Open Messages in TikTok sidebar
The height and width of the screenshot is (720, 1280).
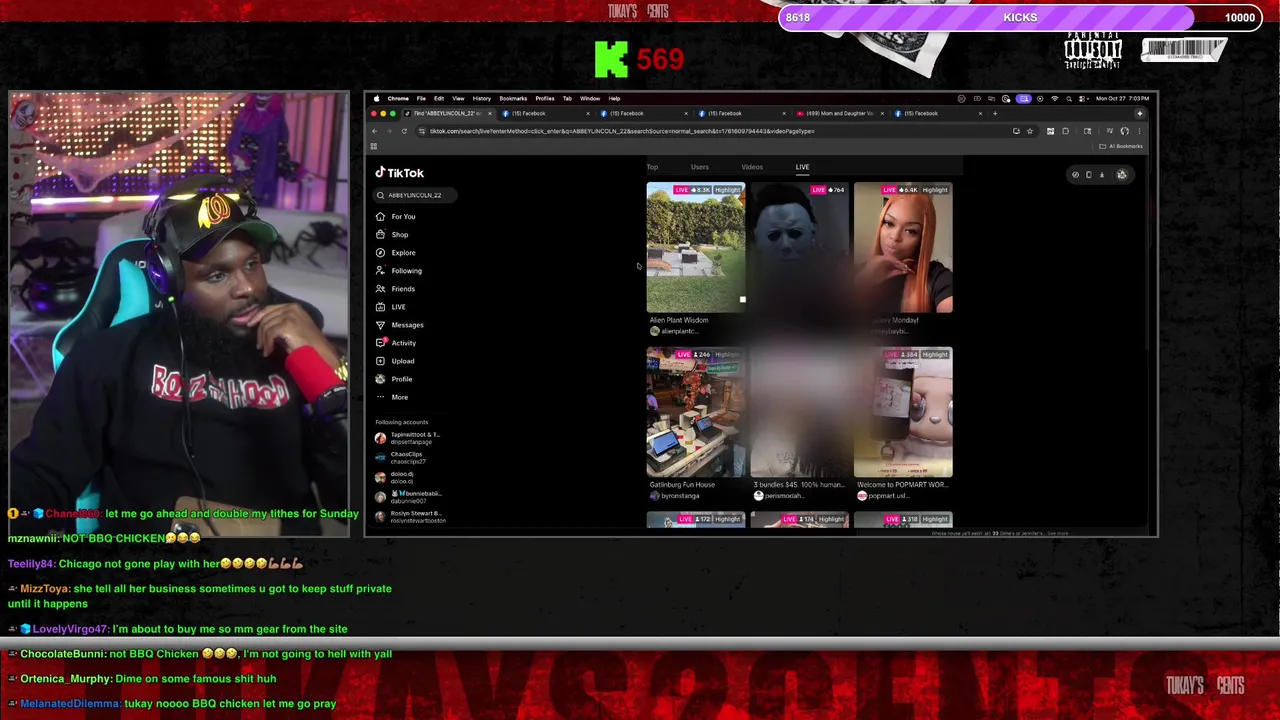[x=400, y=324]
